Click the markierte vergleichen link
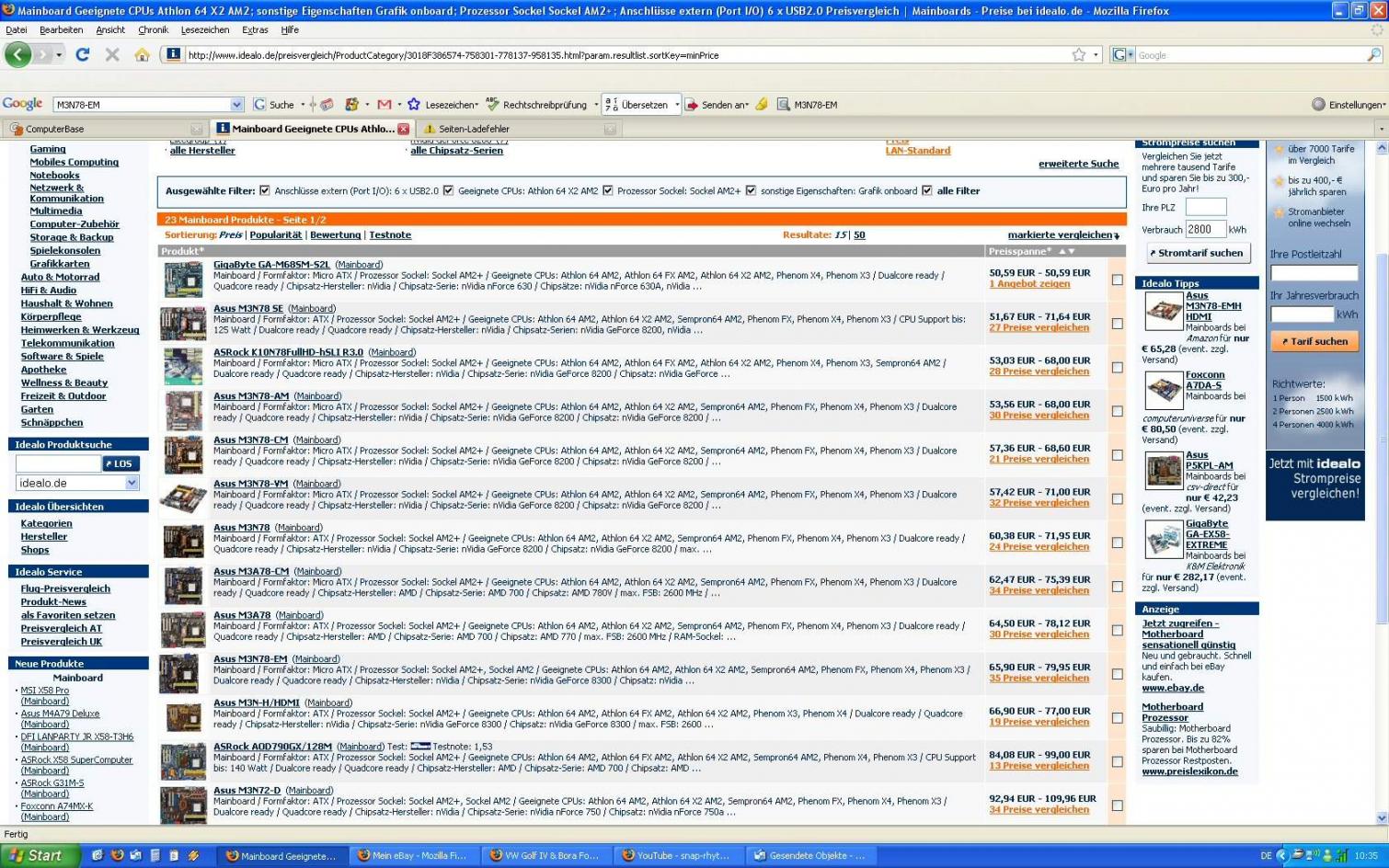 tap(1062, 235)
